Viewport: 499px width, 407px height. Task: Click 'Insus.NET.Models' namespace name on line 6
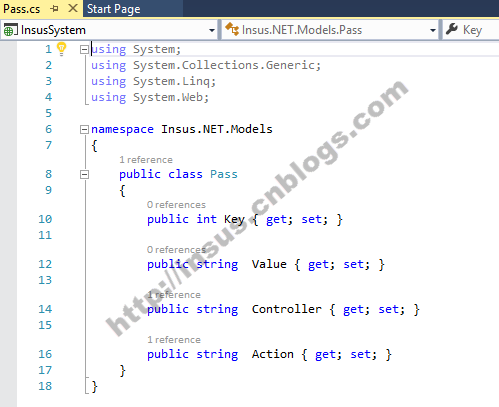point(217,129)
